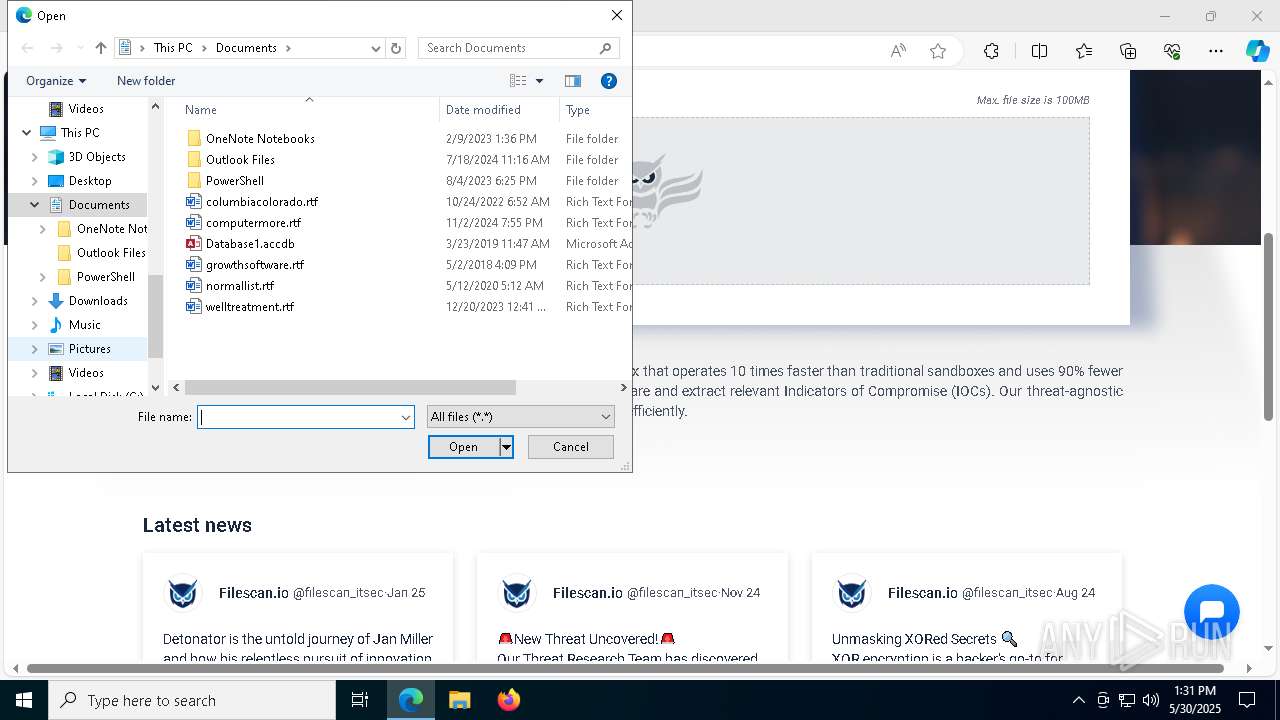This screenshot has height=720, width=1280.
Task: Open Edge Read Aloud icon
Action: pos(898,51)
